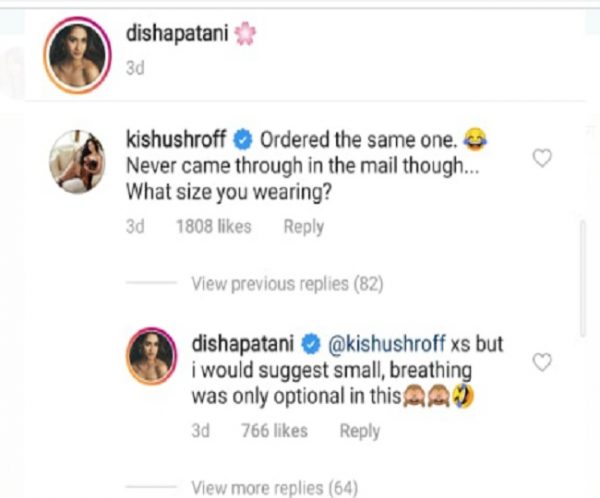Click kishushroff's verified badge
The image size is (600, 498).
point(243,140)
